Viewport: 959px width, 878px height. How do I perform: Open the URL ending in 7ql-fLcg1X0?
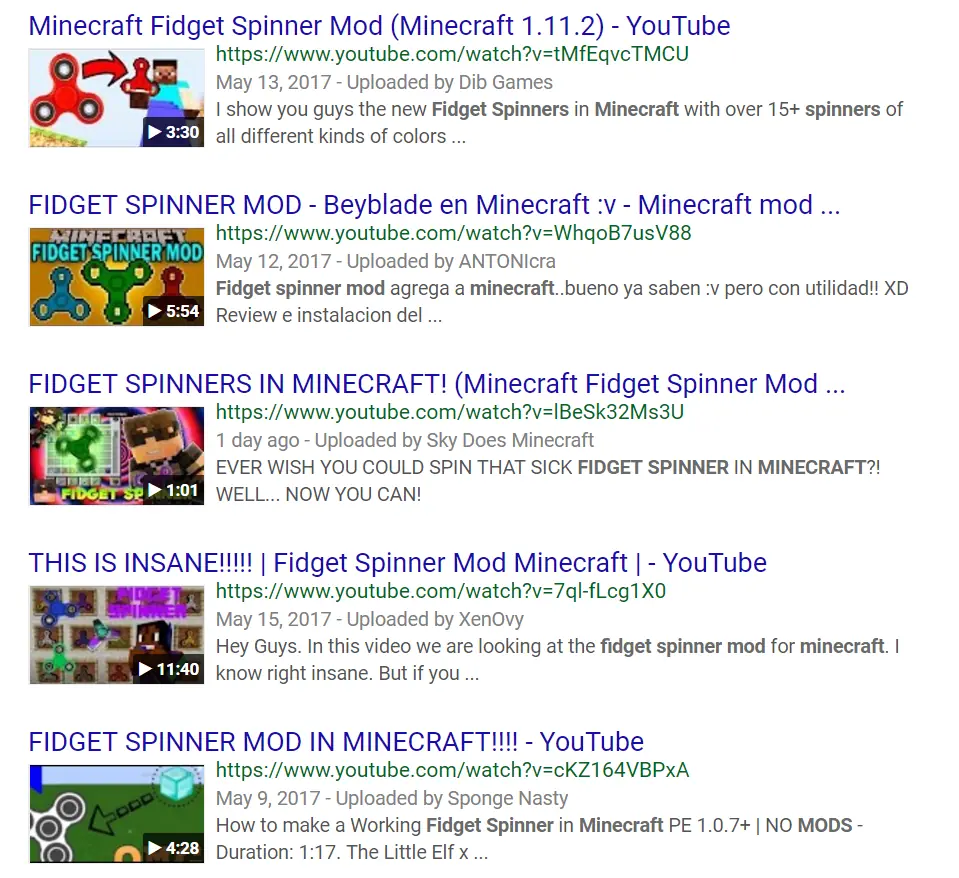tap(440, 592)
